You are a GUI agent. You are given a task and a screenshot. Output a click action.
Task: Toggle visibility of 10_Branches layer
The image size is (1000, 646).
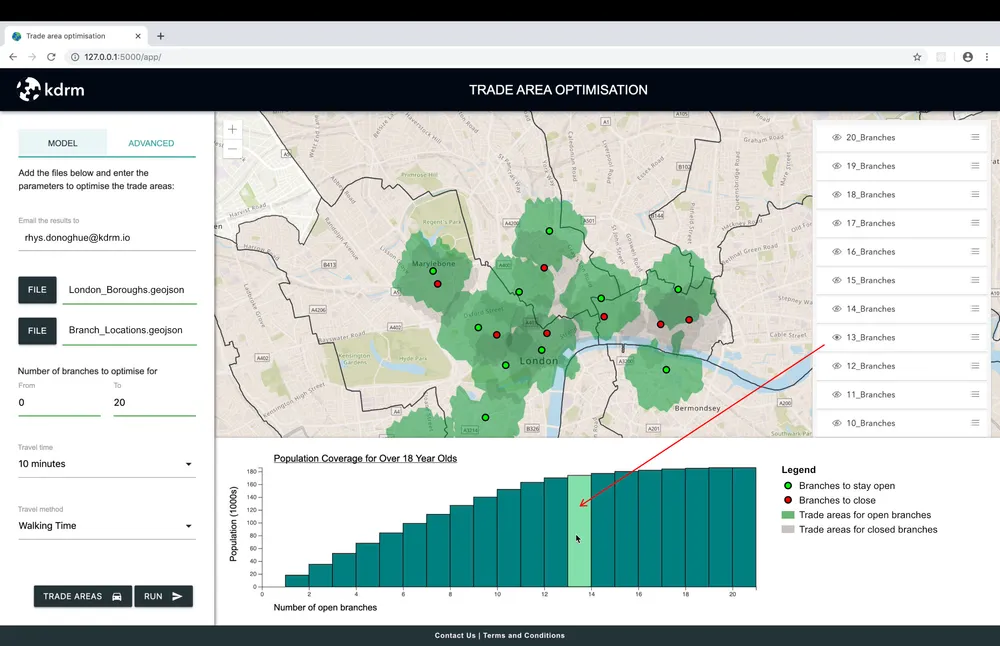pyautogui.click(x=837, y=424)
